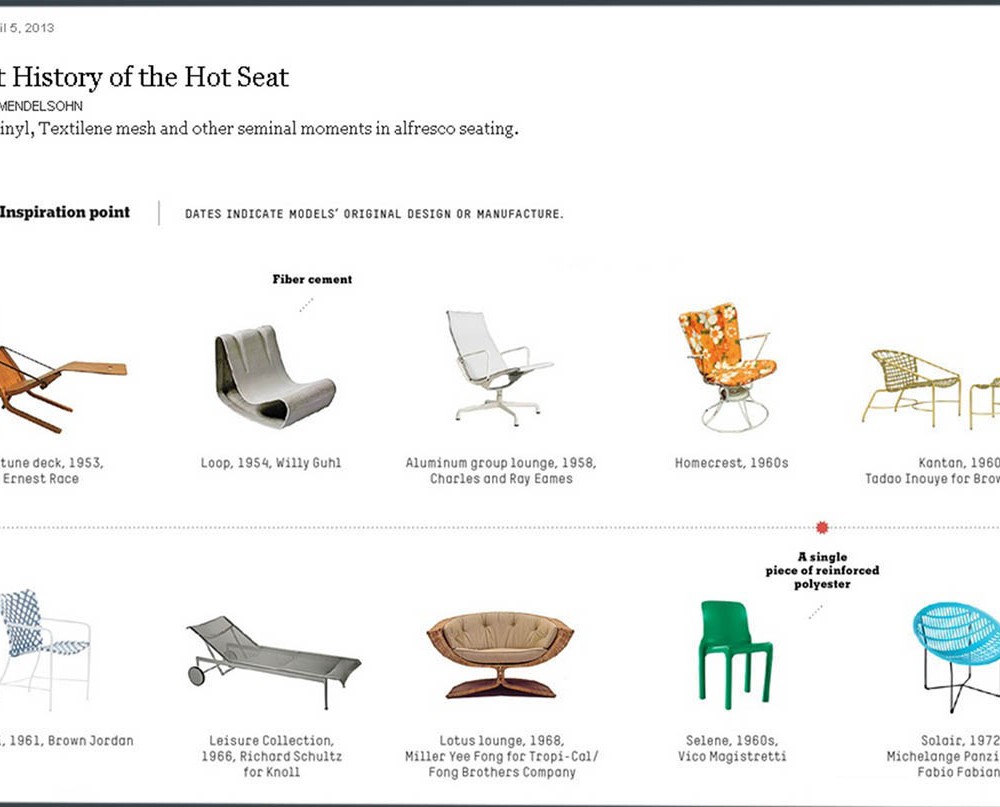Click the 'Inspiration point' section heading

coord(65,212)
